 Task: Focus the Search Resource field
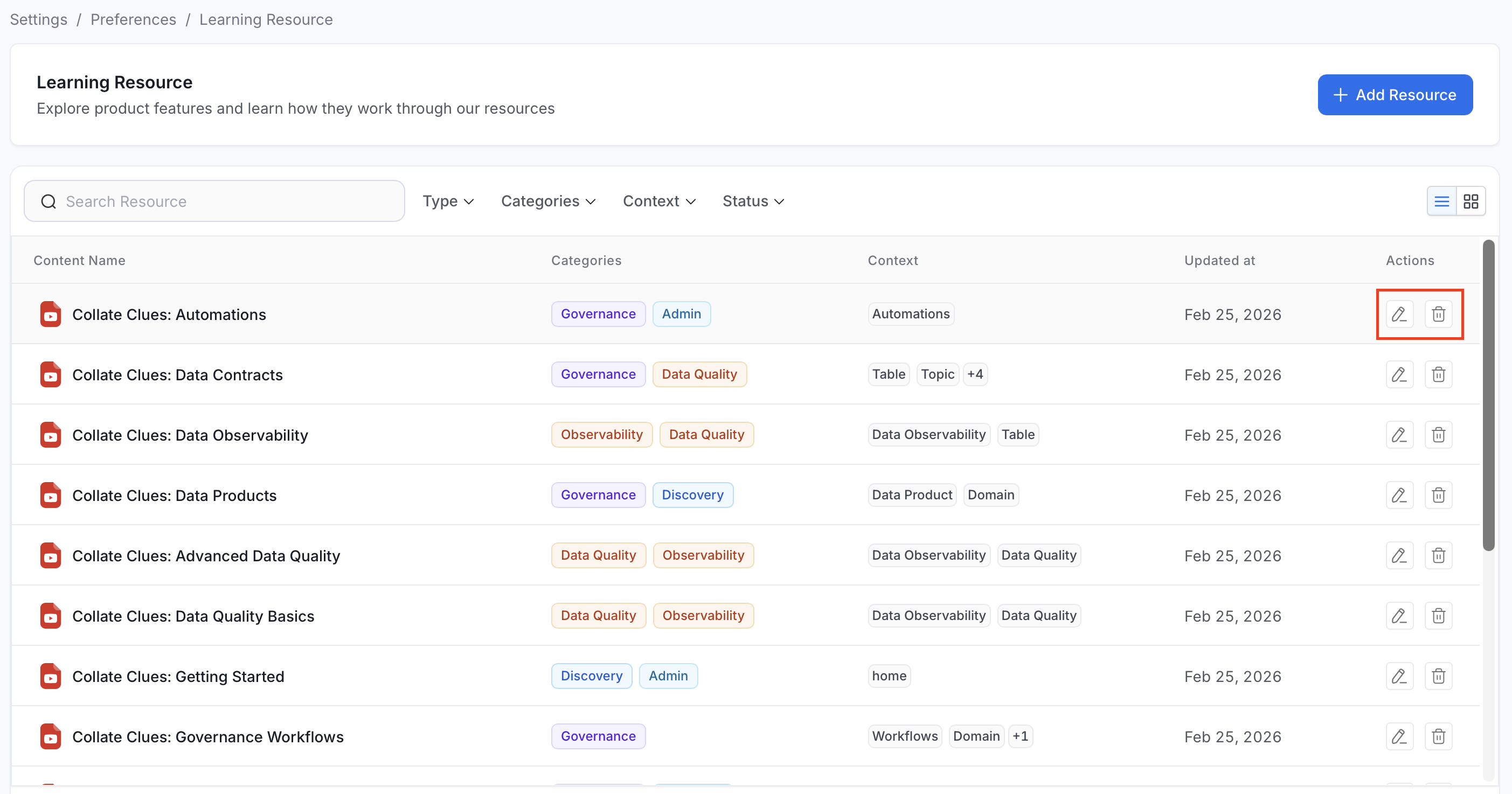[x=214, y=201]
